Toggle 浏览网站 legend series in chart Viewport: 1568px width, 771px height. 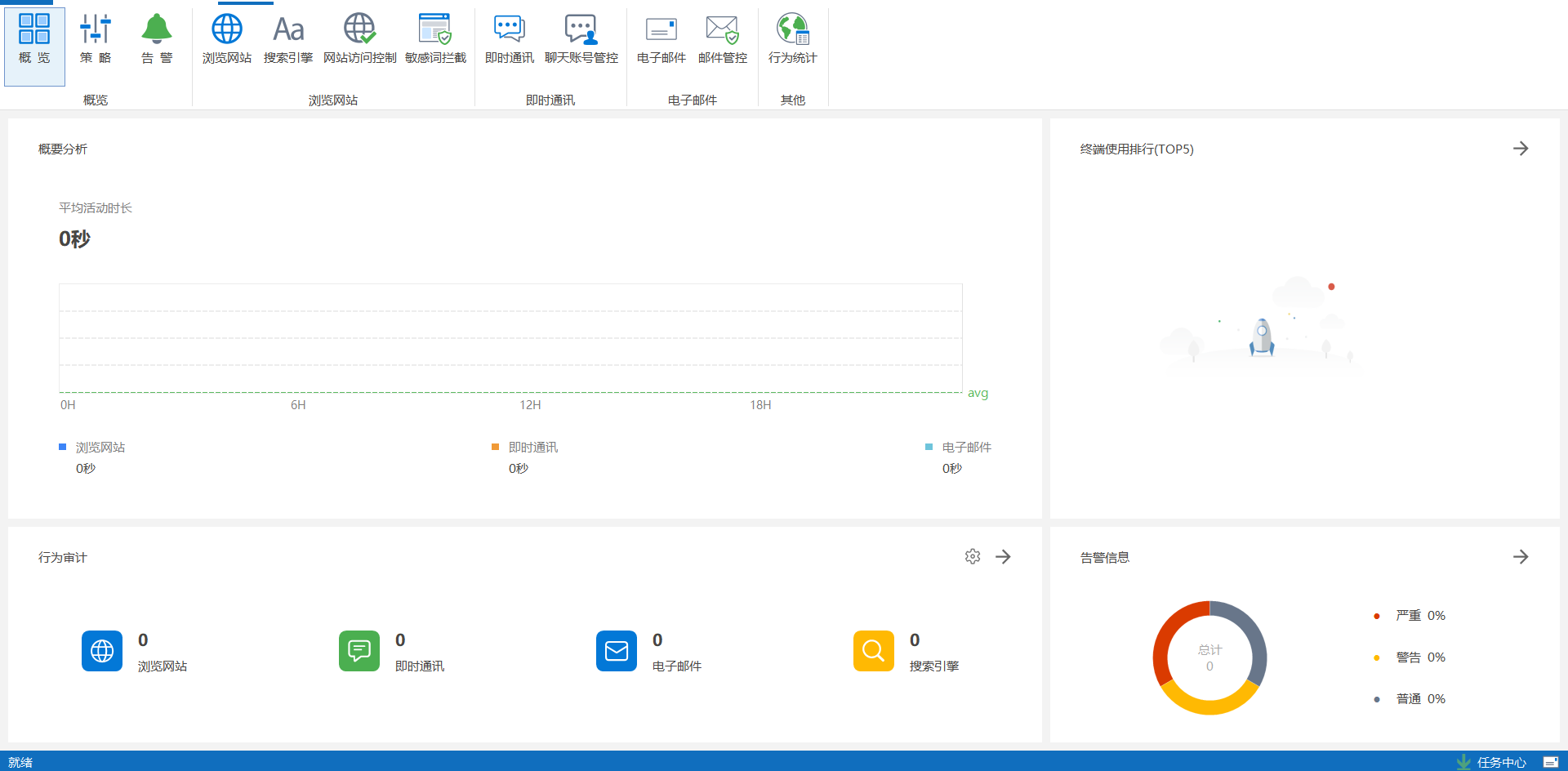click(100, 448)
